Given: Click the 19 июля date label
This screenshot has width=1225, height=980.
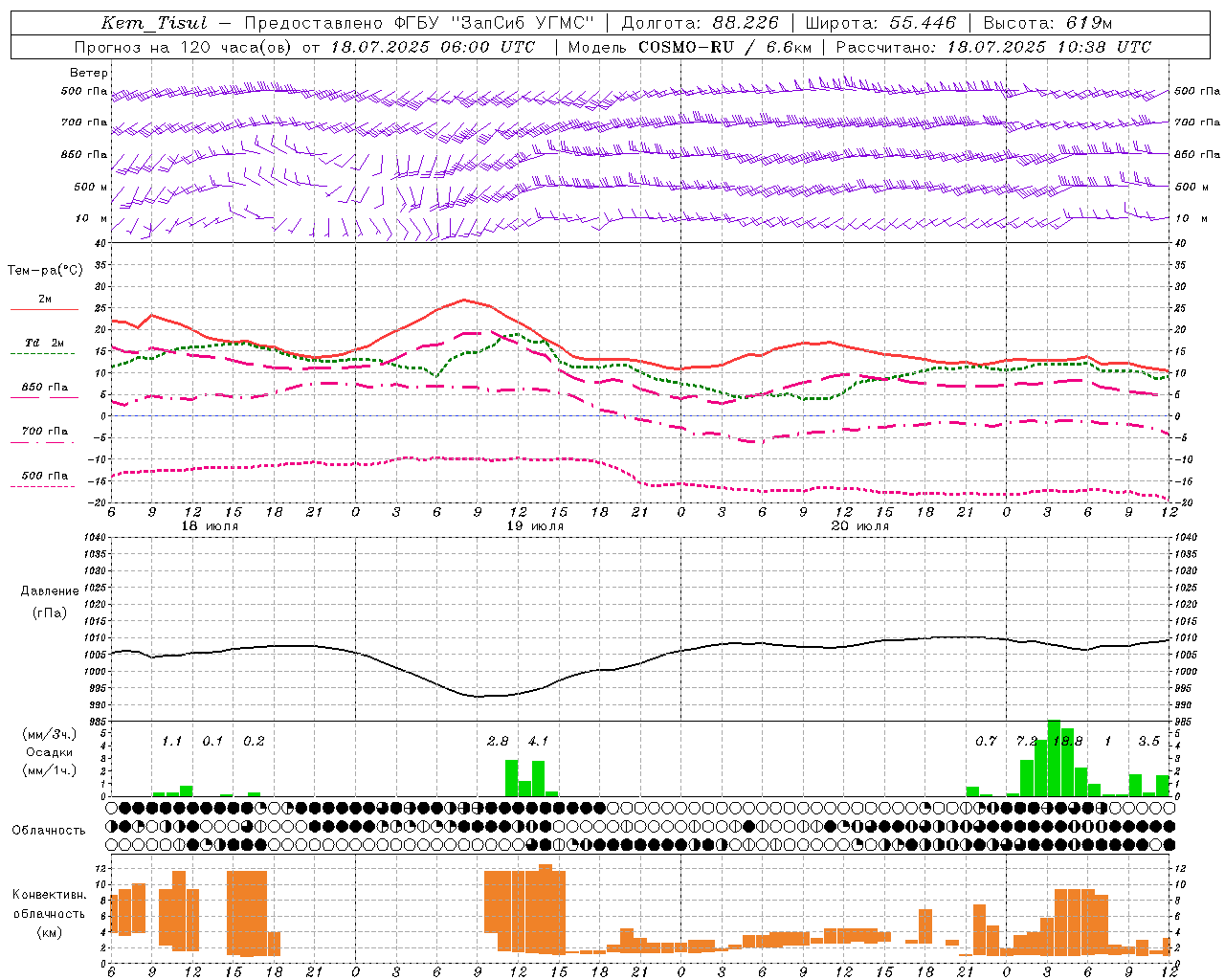Looking at the screenshot, I should coord(535,526).
